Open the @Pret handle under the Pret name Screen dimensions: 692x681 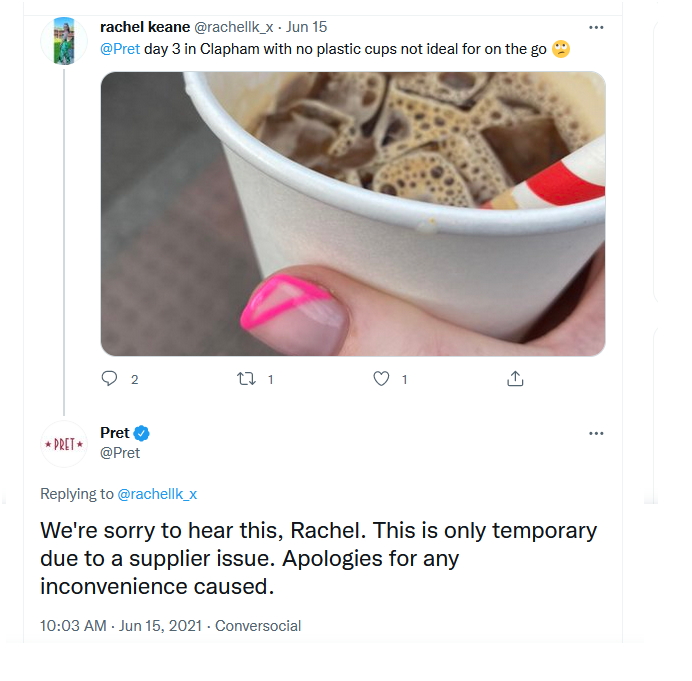point(120,452)
